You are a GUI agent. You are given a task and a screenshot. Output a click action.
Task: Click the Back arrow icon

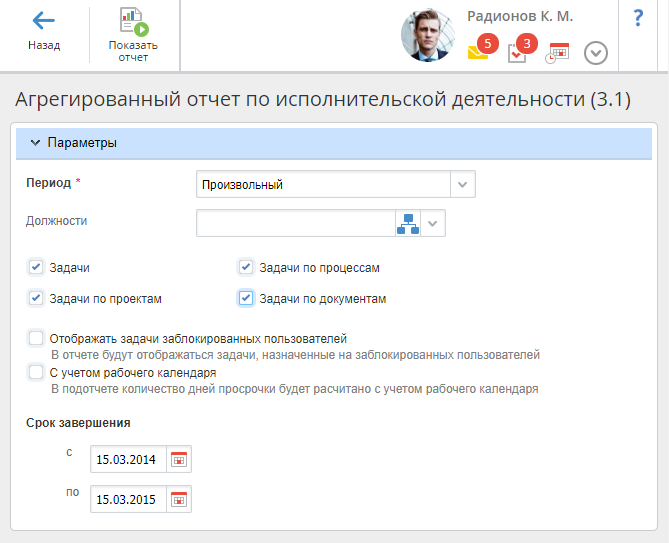pos(43,21)
